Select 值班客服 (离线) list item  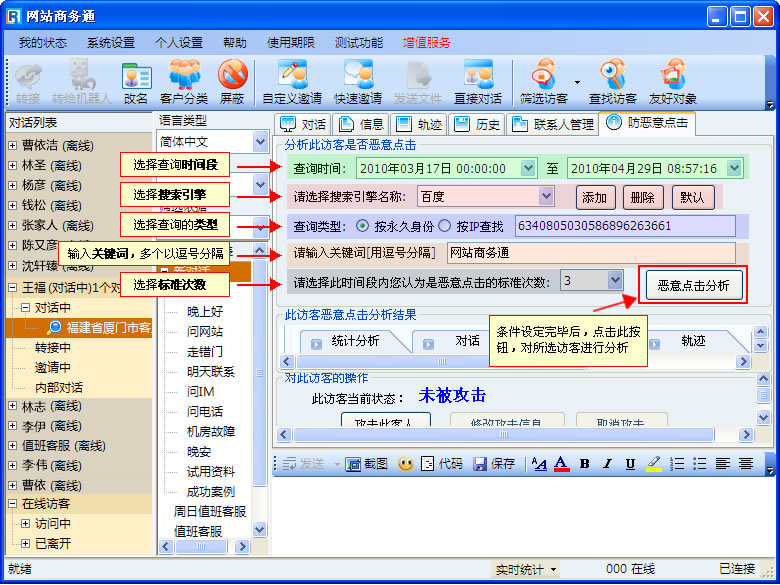pyautogui.click(x=64, y=446)
